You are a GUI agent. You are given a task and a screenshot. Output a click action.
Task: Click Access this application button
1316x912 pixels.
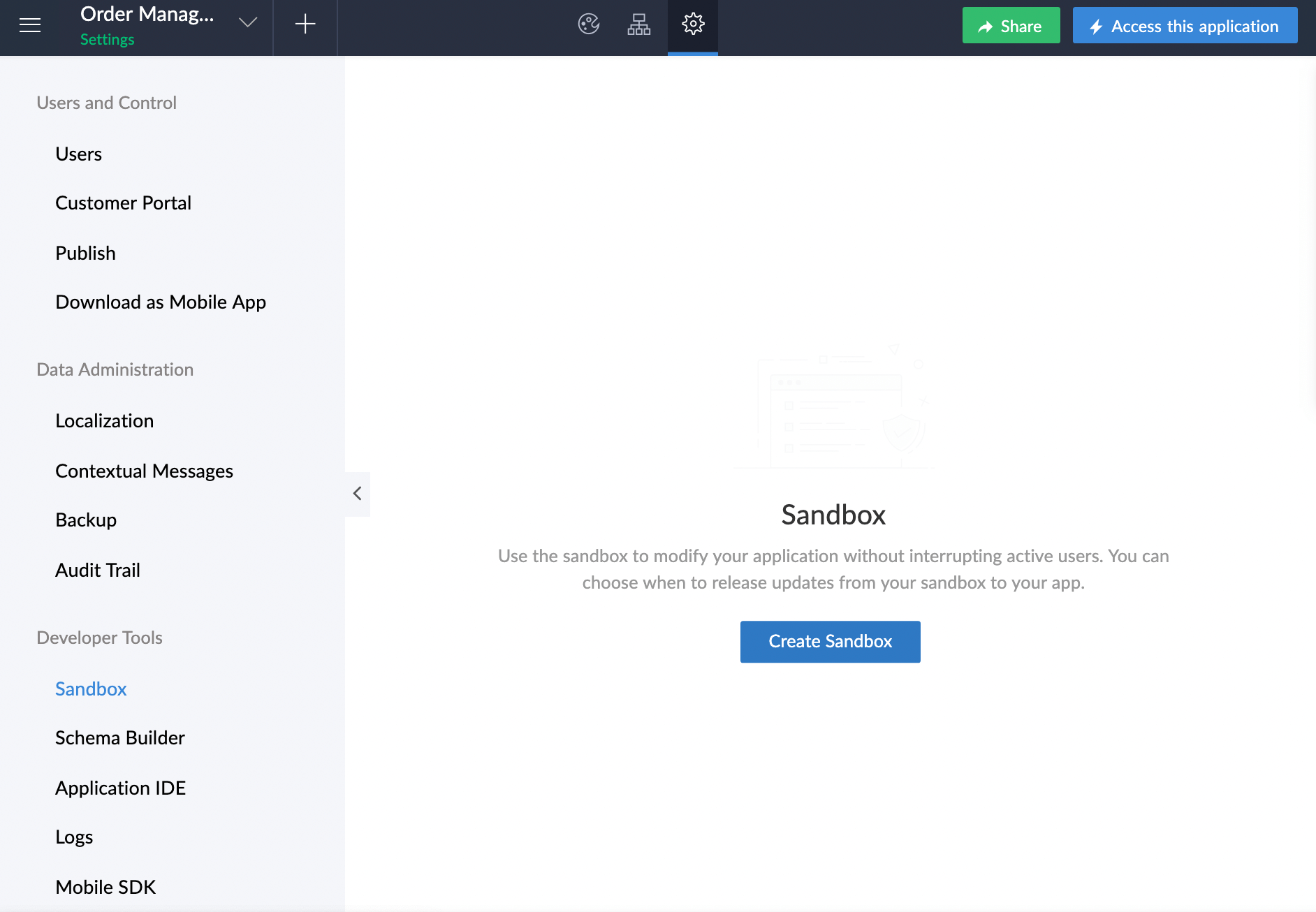click(x=1185, y=26)
